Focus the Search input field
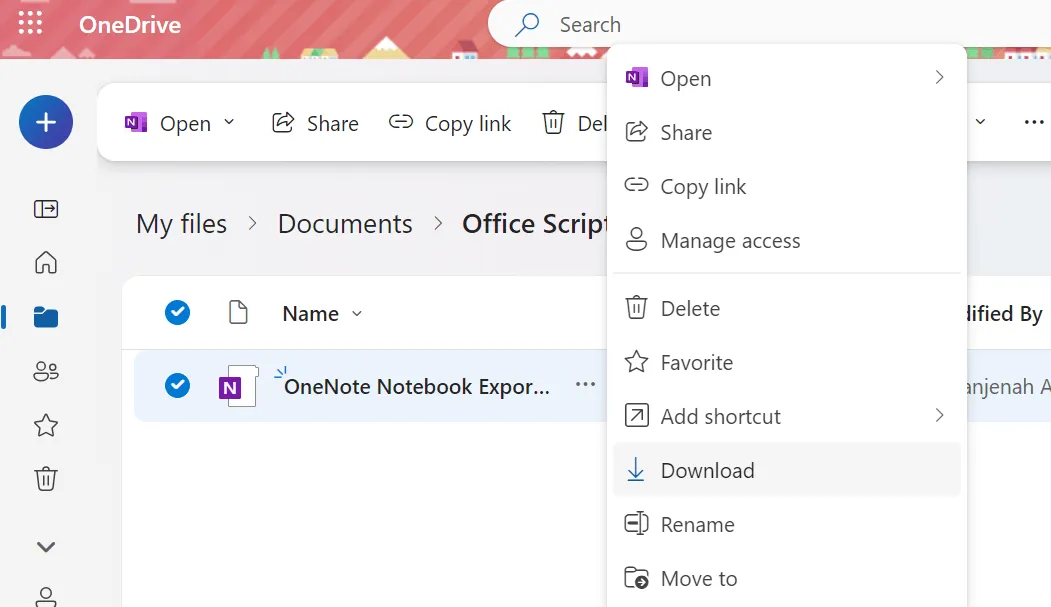Screen dimensions: 1051x607 pyautogui.click(x=771, y=25)
